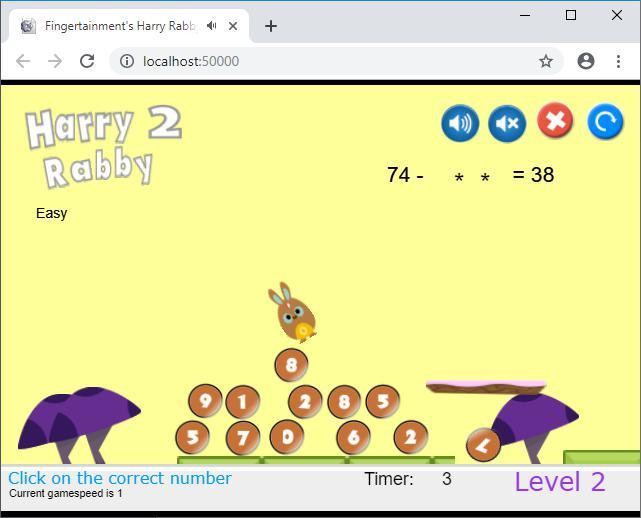Mute game audio with crossed speaker button
The image size is (641, 518).
pos(507,123)
